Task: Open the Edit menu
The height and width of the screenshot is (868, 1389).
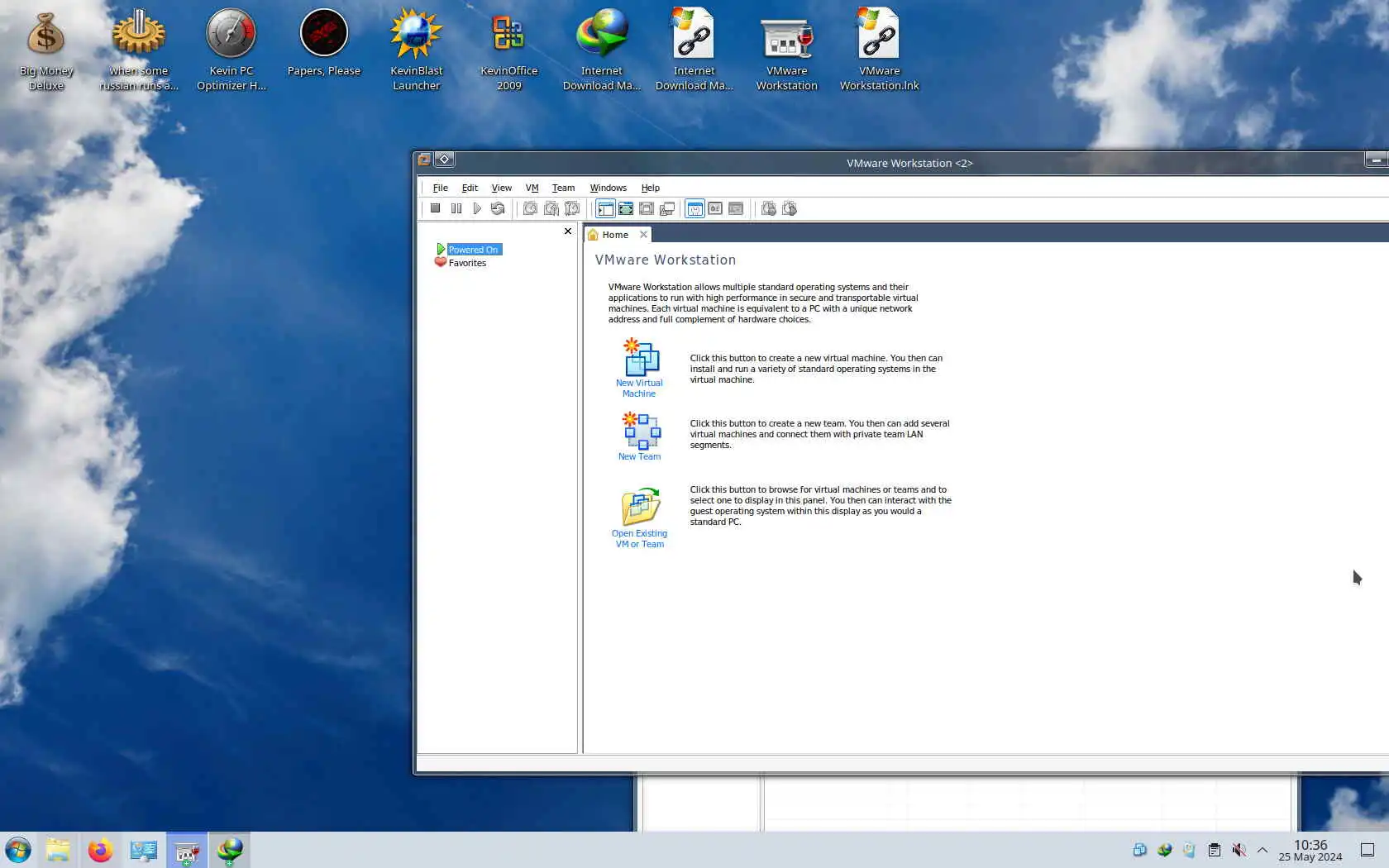Action: (470, 188)
